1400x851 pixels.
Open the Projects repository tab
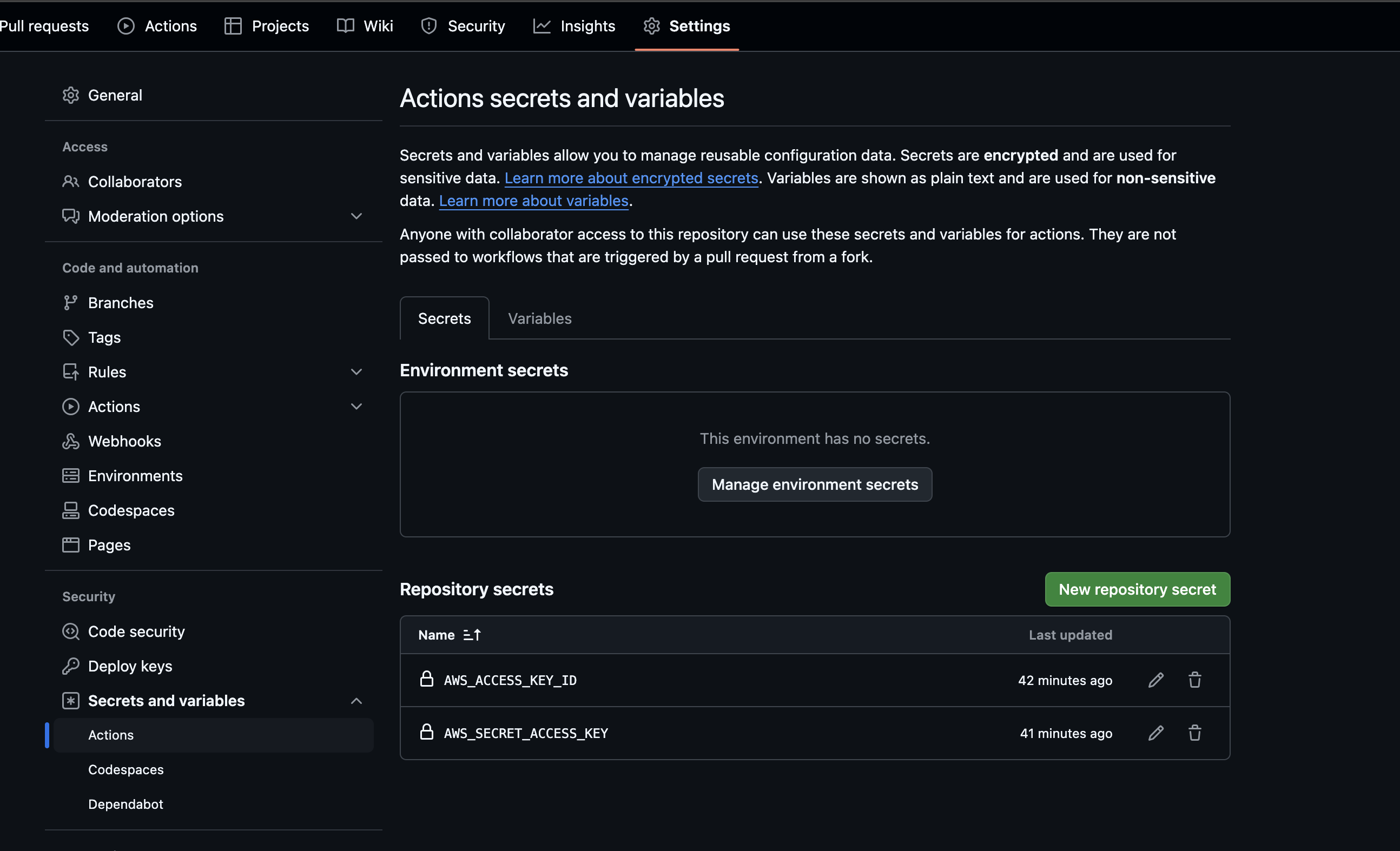point(267,25)
